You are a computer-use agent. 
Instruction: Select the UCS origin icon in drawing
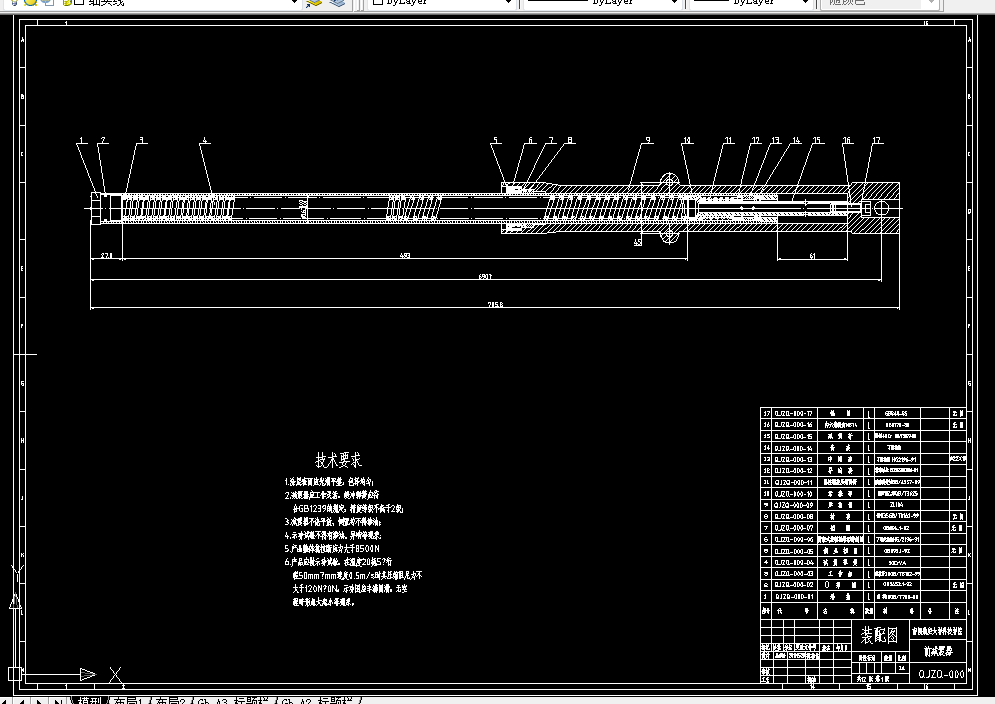click(x=15, y=674)
